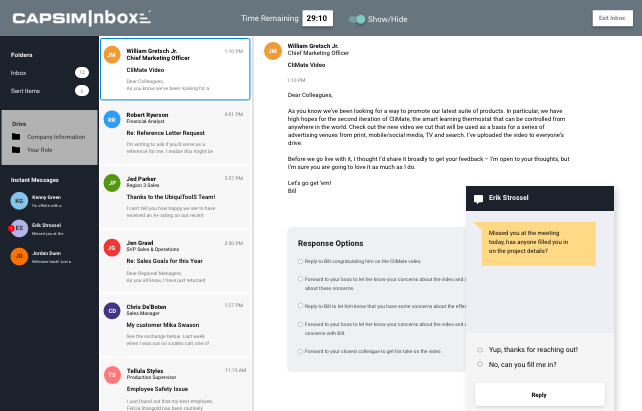642x411 pixels.
Task: Select first Forward to your boss option
Action: click(x=301, y=279)
